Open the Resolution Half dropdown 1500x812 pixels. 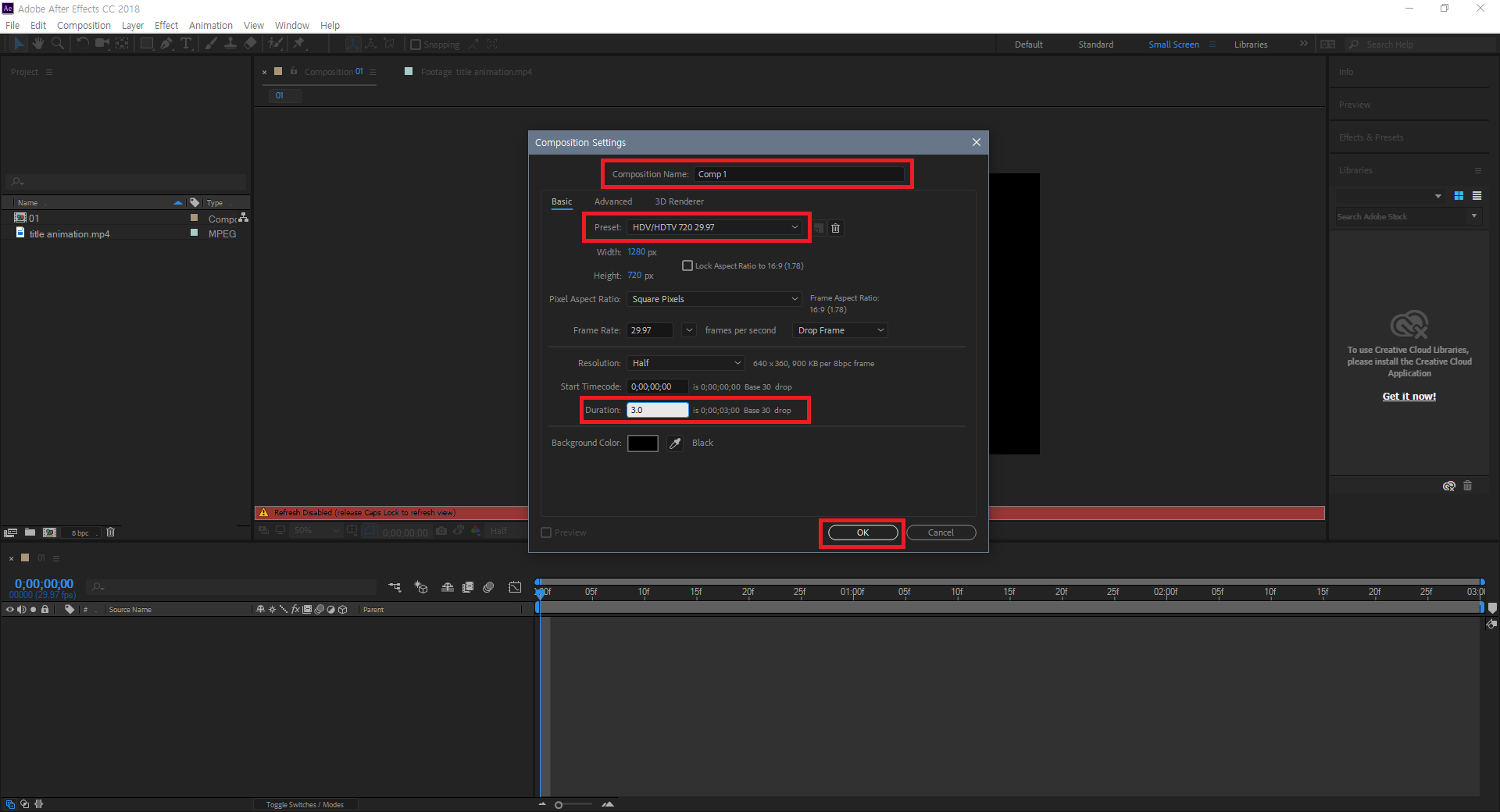coord(685,363)
